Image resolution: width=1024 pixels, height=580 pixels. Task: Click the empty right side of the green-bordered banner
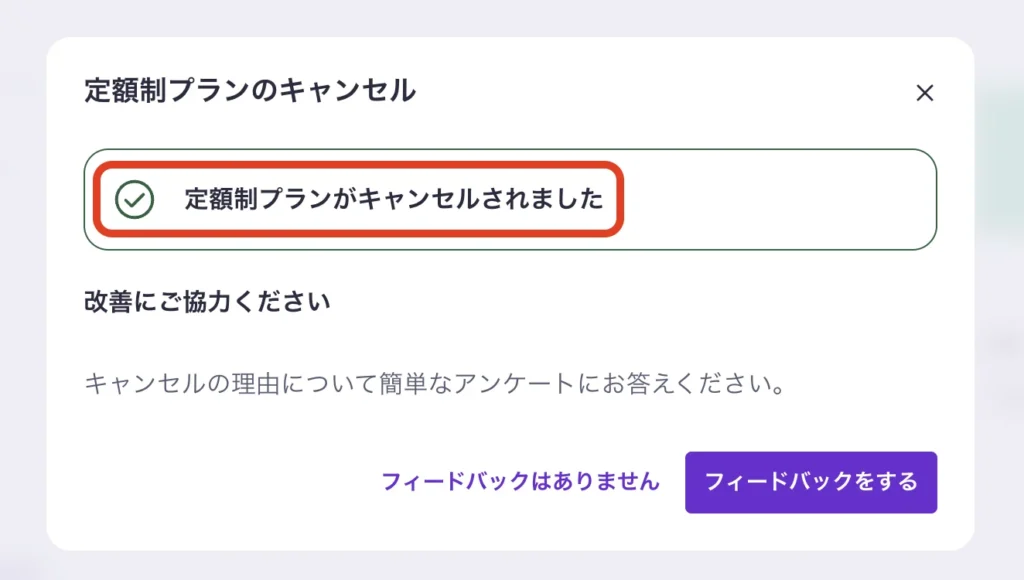coord(780,199)
